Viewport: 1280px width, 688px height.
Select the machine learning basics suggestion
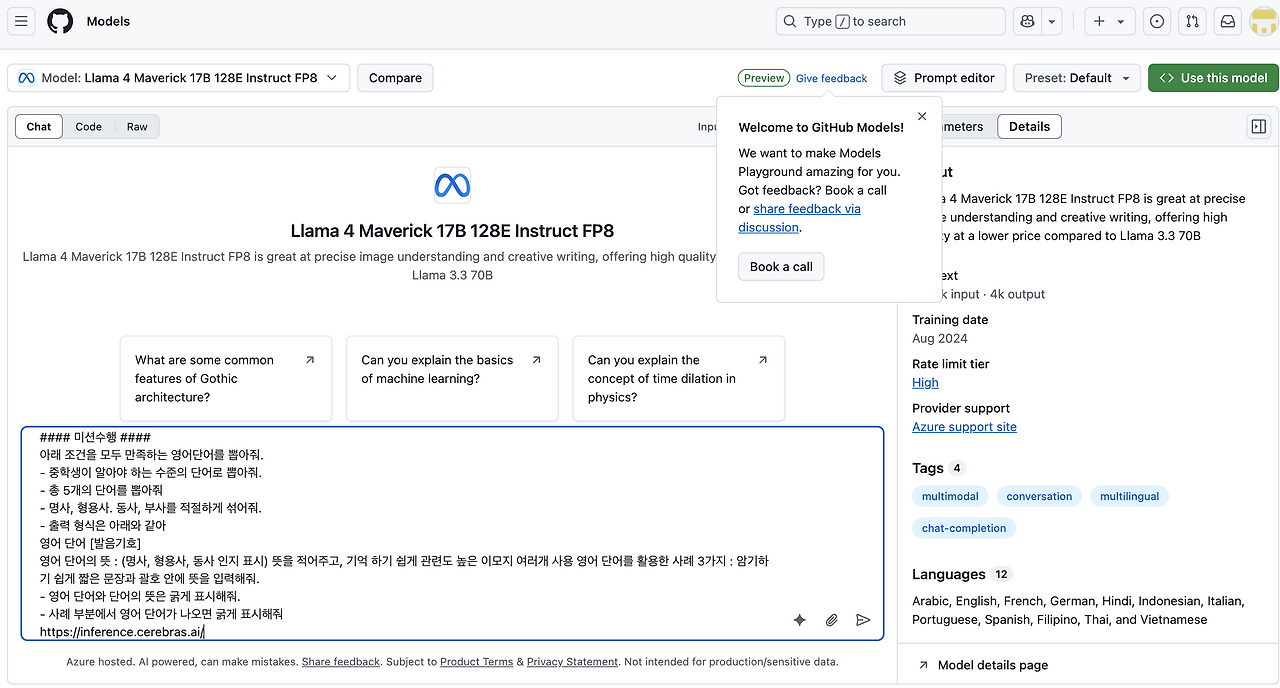click(452, 378)
